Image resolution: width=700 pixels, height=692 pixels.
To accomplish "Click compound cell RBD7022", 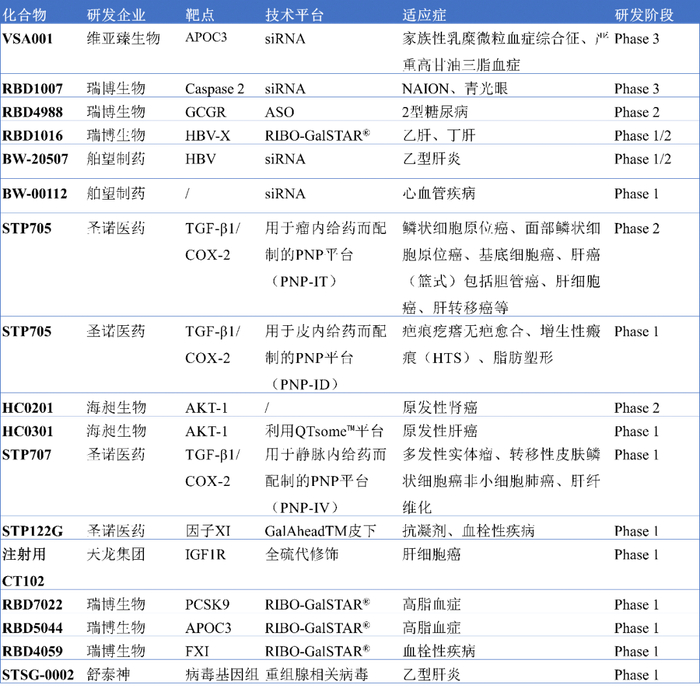I will coord(32,605).
